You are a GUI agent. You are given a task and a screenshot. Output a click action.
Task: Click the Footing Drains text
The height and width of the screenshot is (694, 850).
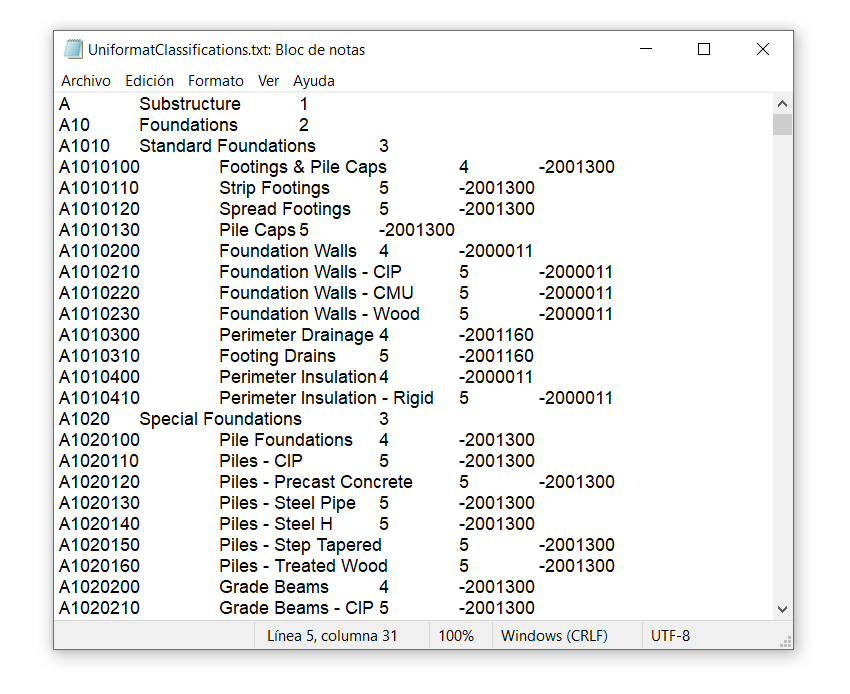tap(277, 356)
